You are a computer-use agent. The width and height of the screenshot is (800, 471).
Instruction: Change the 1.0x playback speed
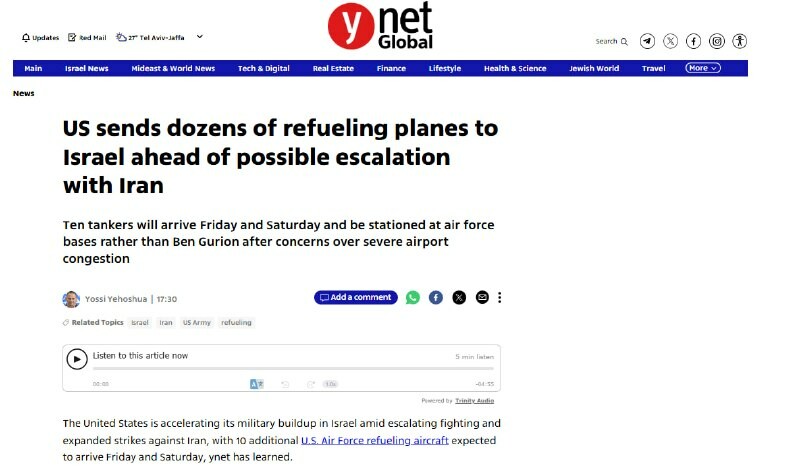[x=331, y=384]
